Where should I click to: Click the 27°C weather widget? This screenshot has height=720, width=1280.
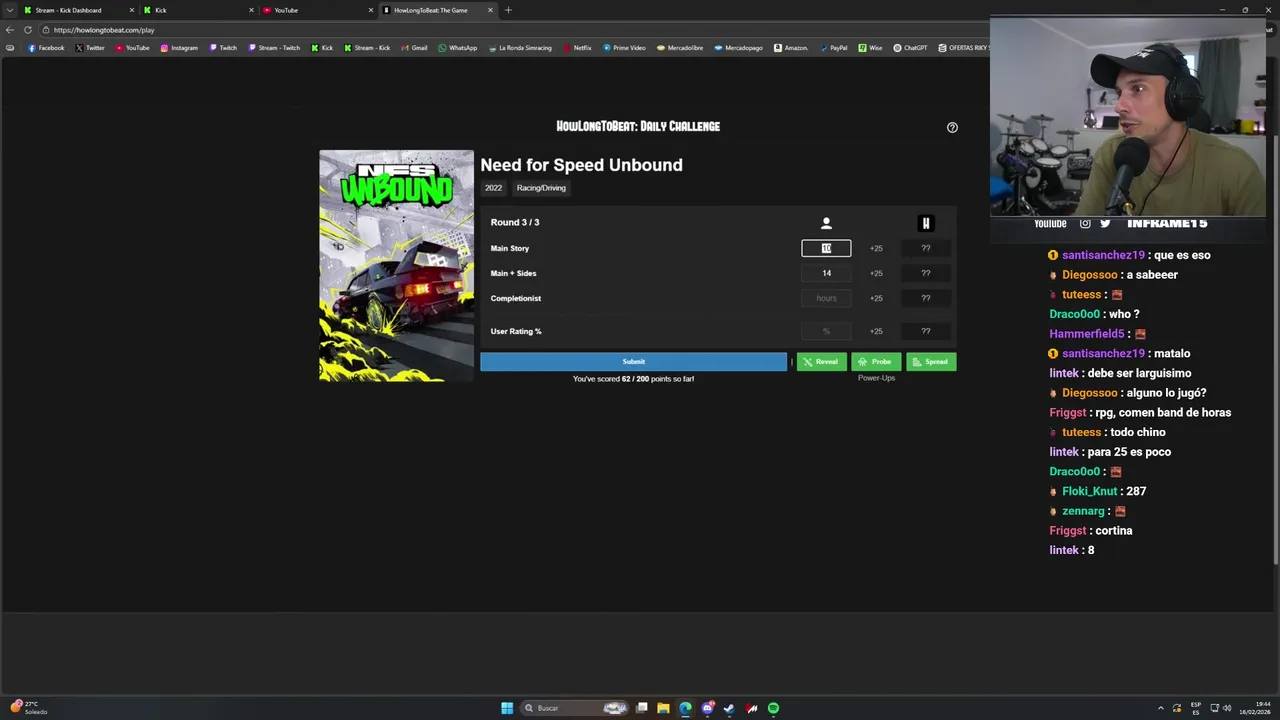click(28, 707)
